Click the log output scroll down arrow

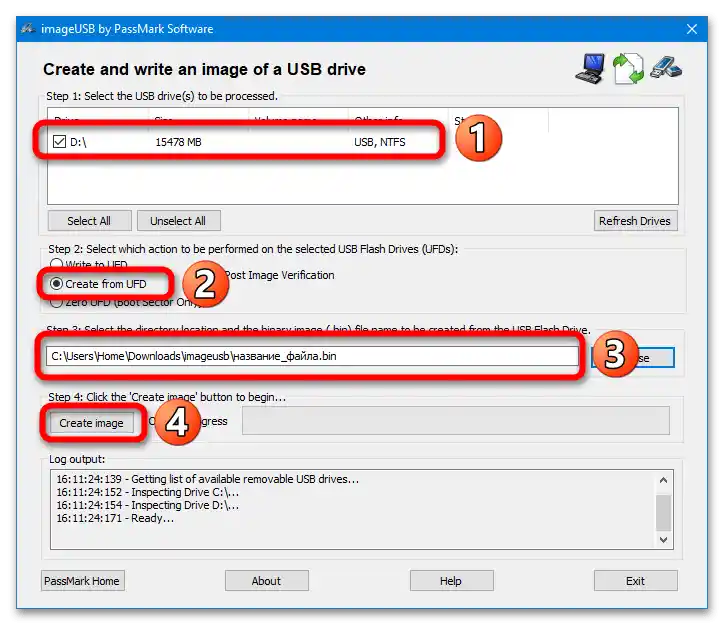[x=664, y=540]
